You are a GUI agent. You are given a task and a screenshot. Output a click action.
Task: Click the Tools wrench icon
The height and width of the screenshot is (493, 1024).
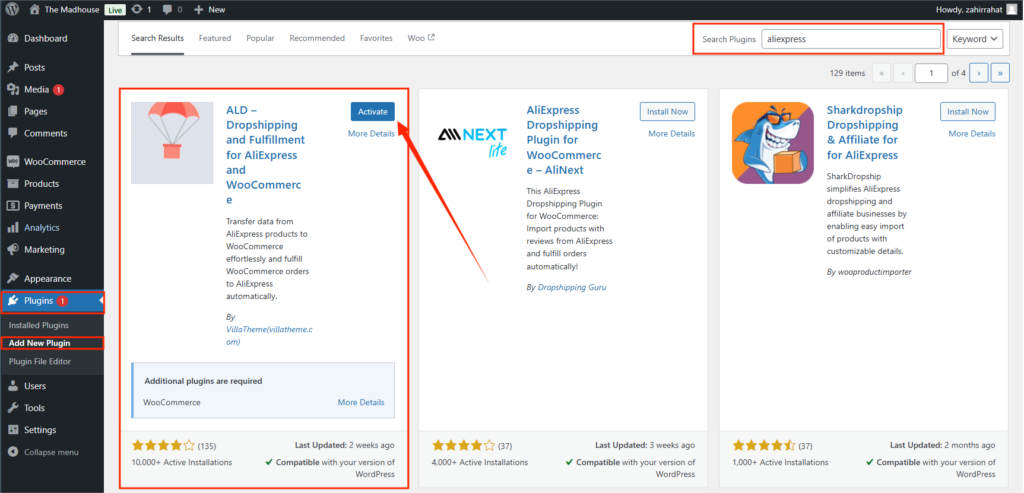pos(13,408)
